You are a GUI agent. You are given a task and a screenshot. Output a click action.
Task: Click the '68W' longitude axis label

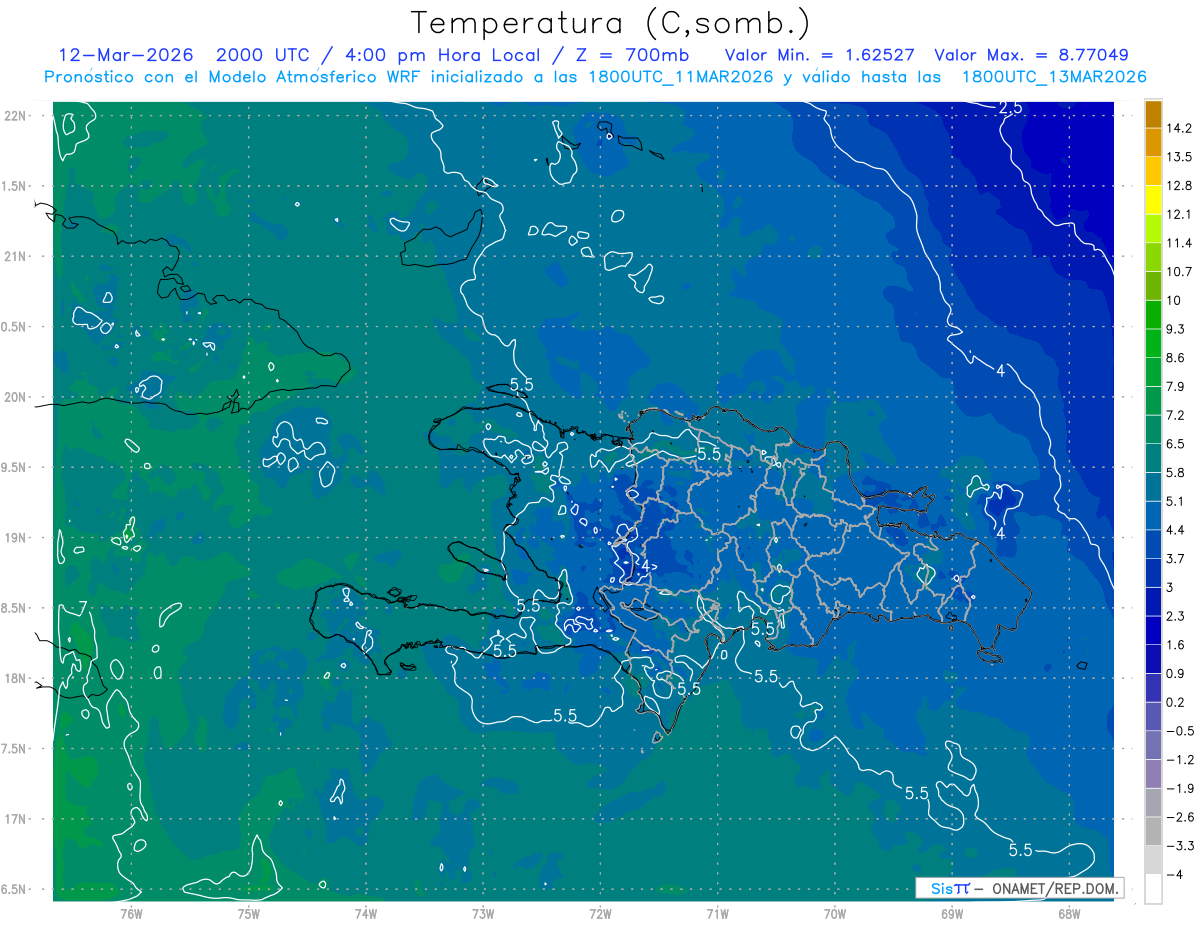coord(1069,913)
